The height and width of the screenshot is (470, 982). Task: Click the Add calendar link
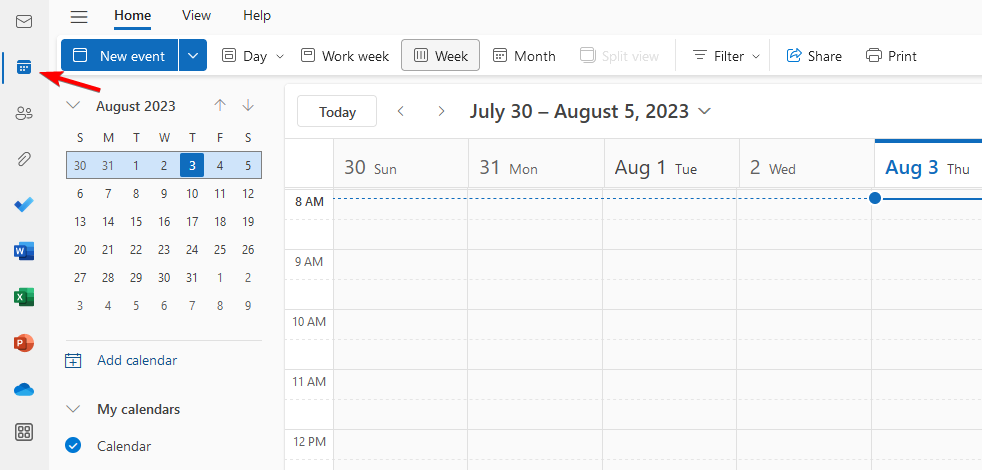[x=136, y=360]
